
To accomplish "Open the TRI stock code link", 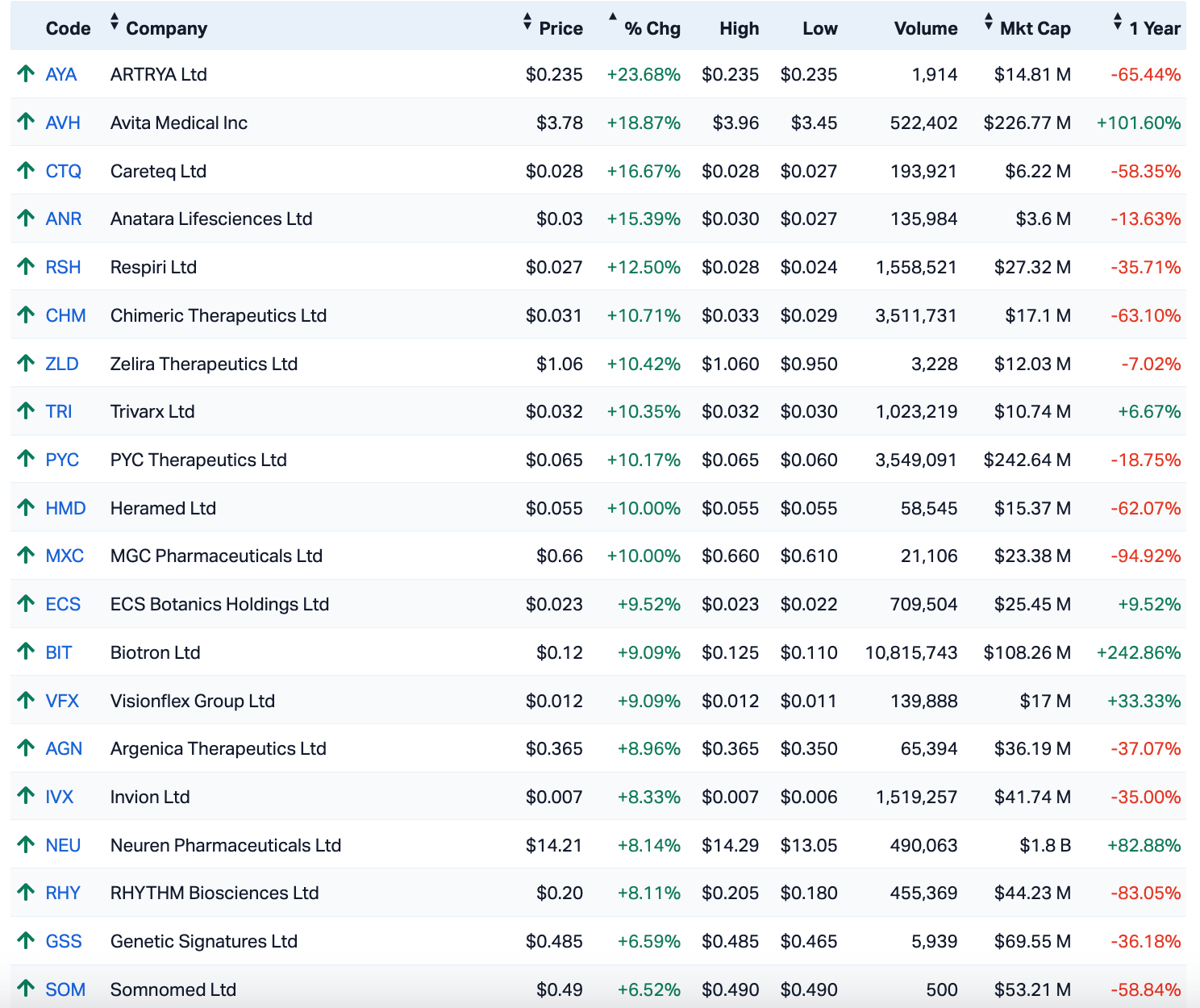I will tap(59, 411).
